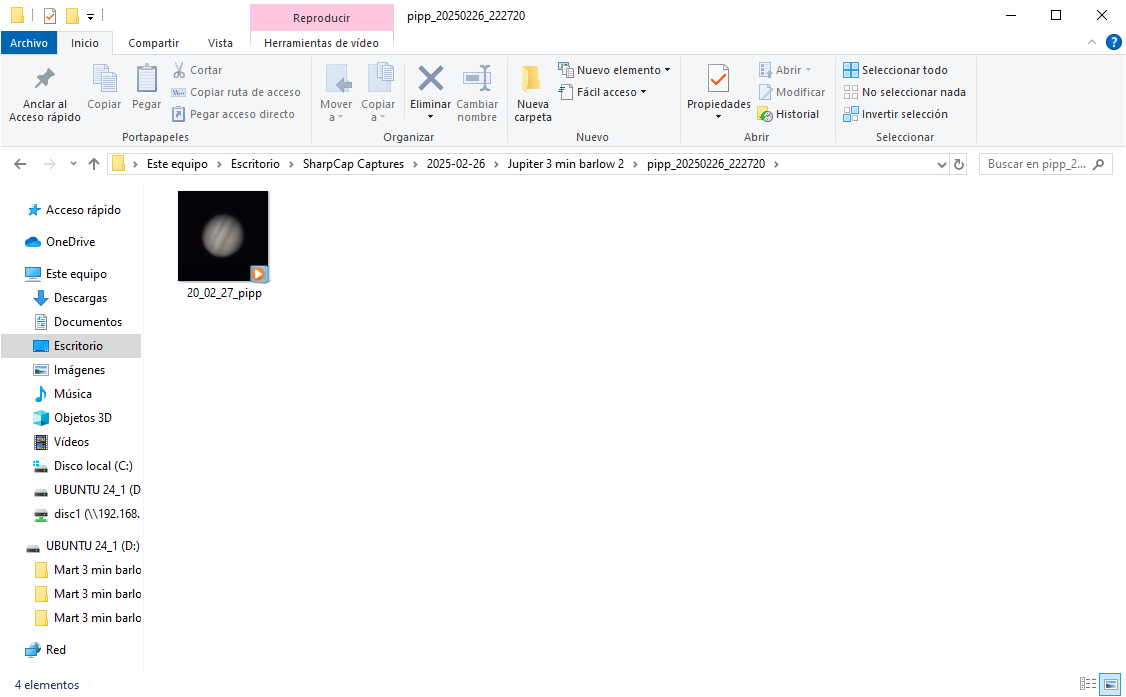Collapse the ribbon with the chevron
Screen dimensions: 1126x697
tap(1092, 42)
